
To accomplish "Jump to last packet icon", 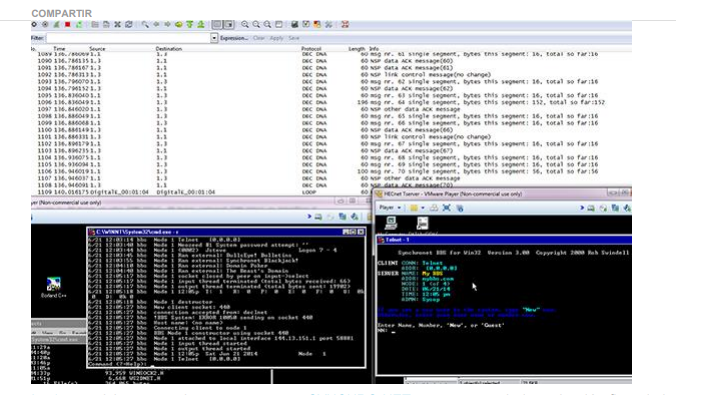I will pos(201,25).
